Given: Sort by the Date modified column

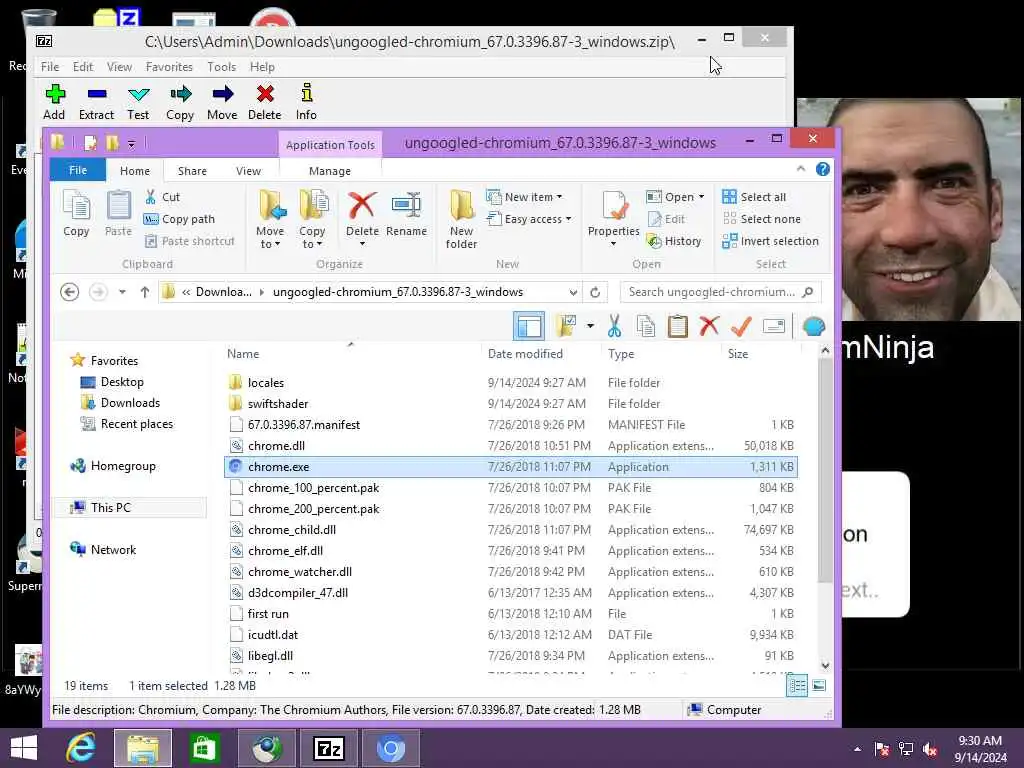Looking at the screenshot, I should tap(525, 353).
